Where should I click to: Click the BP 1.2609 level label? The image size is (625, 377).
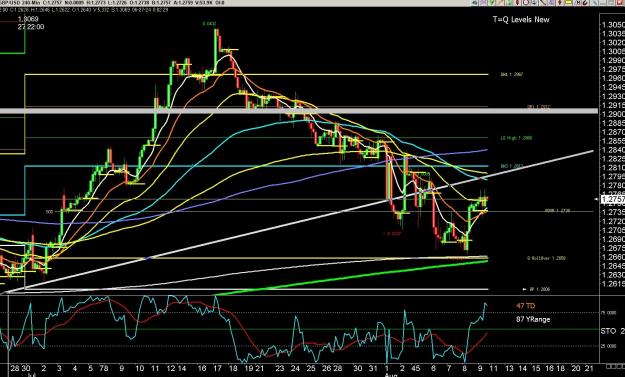539,289
